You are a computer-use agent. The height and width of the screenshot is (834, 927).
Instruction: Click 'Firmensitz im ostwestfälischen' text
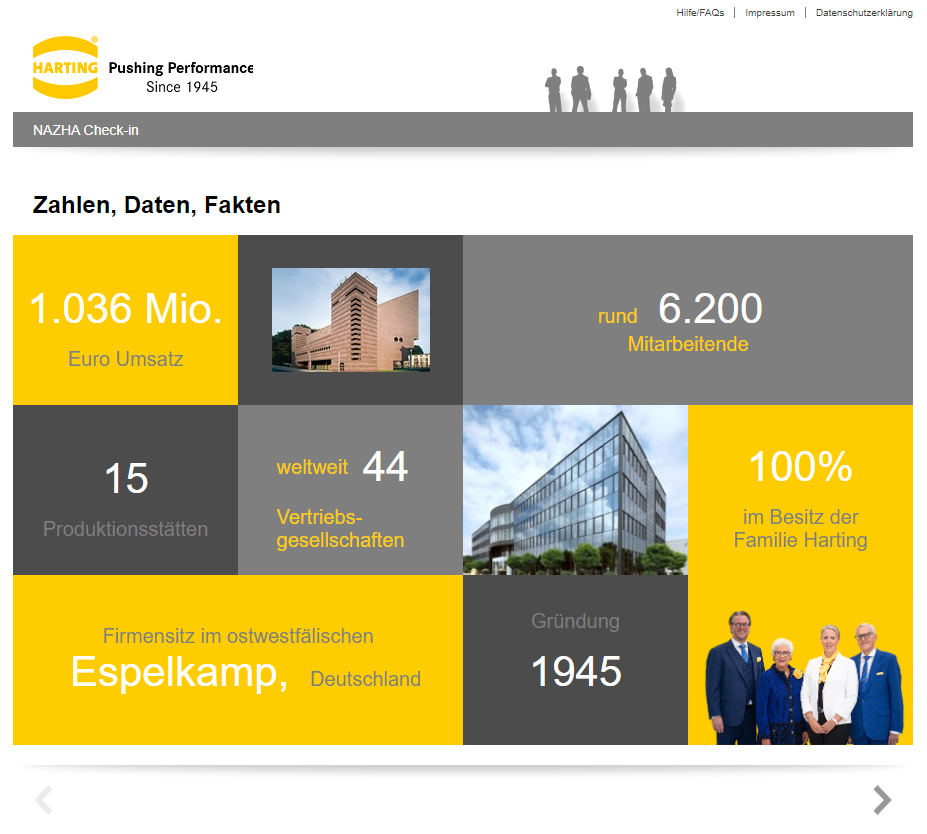(x=238, y=636)
